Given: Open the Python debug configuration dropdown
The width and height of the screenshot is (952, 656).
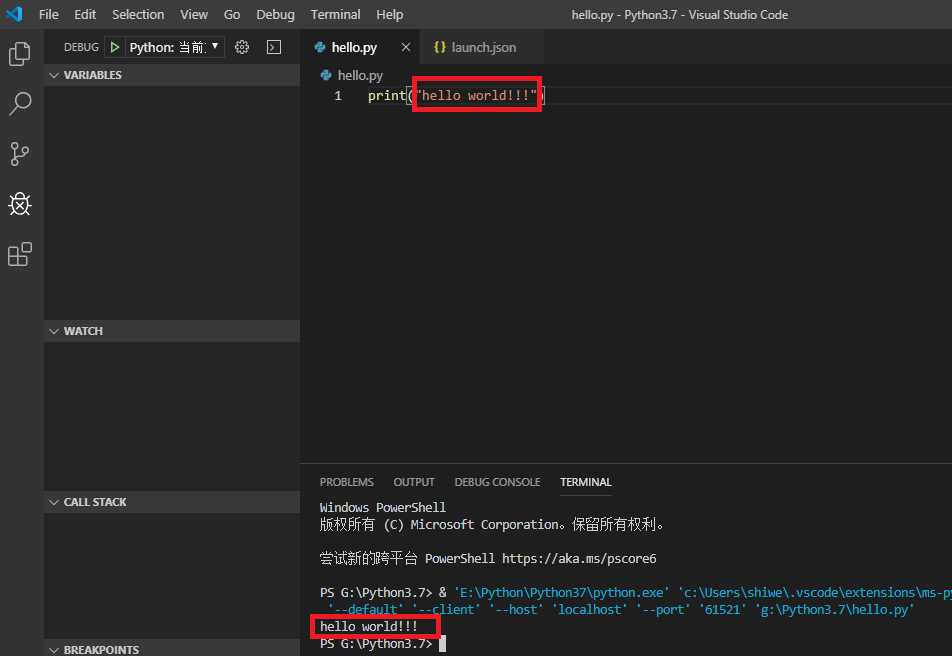Looking at the screenshot, I should (174, 47).
